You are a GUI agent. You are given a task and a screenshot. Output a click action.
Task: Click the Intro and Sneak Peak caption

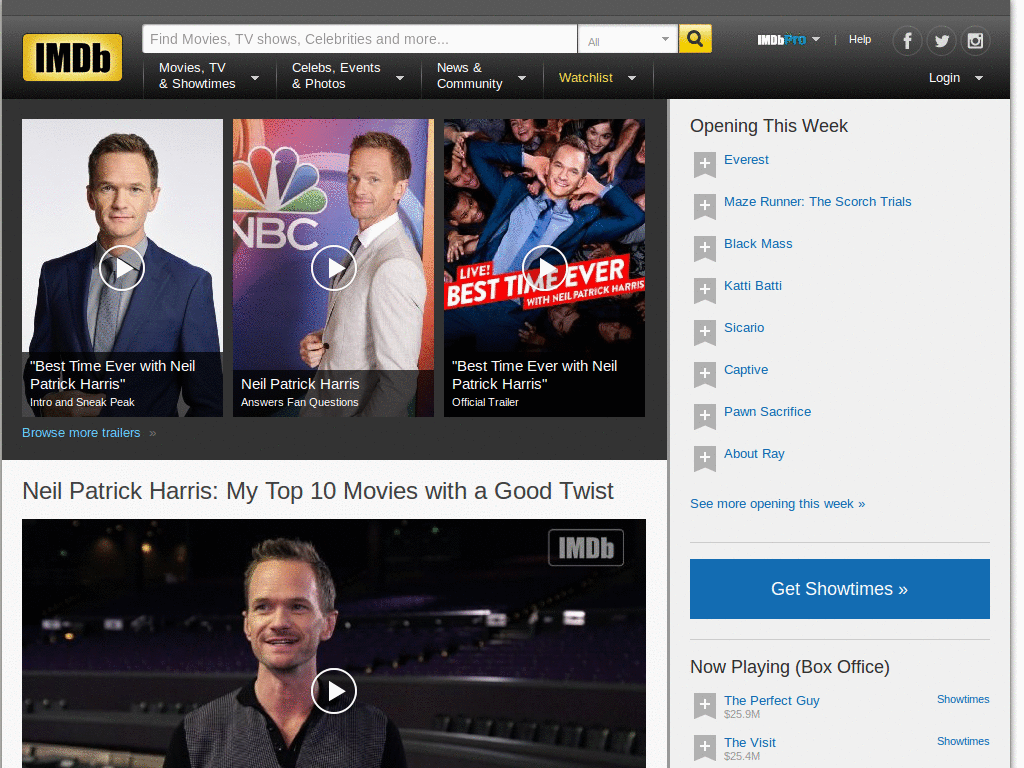coord(82,402)
